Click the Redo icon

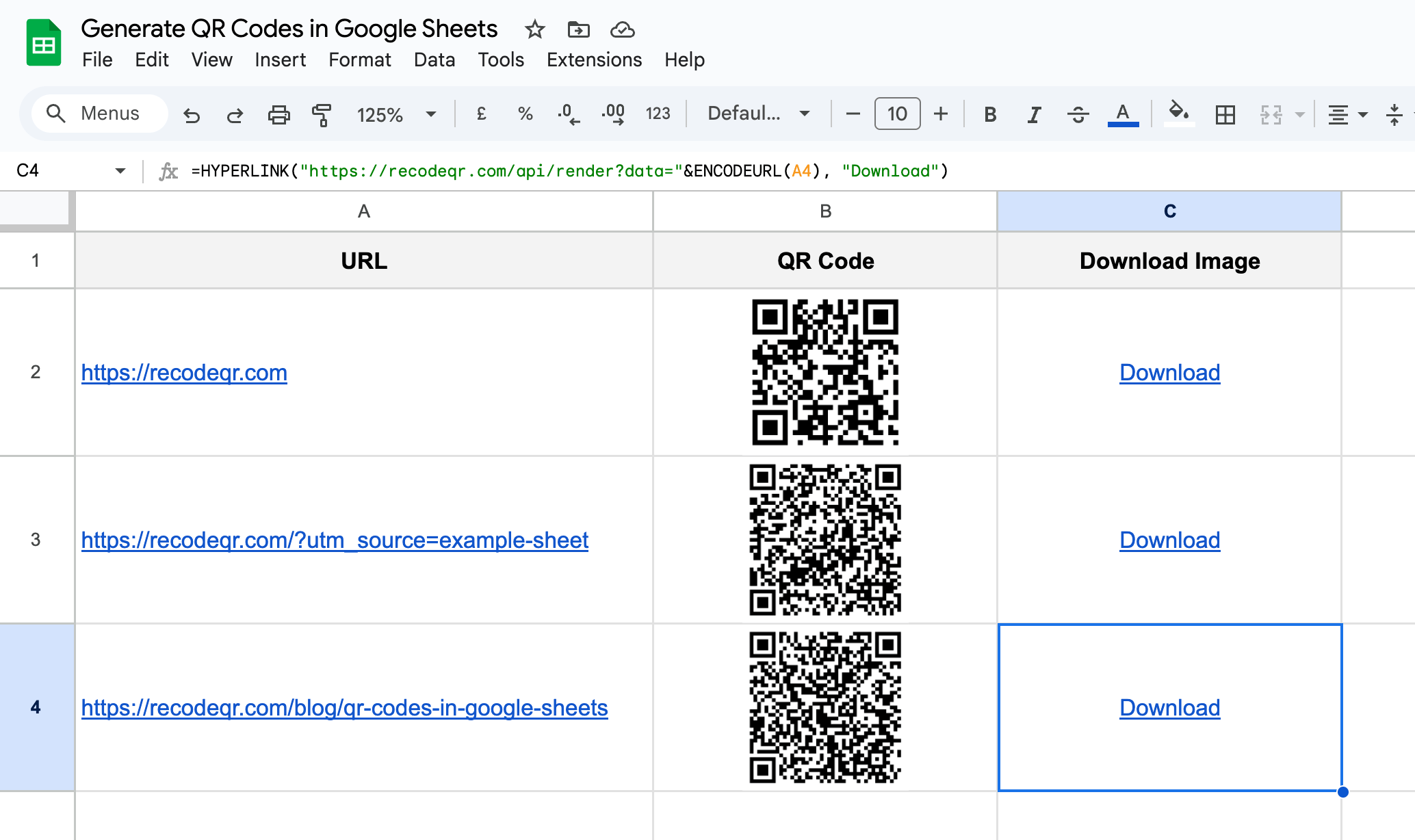click(x=235, y=114)
